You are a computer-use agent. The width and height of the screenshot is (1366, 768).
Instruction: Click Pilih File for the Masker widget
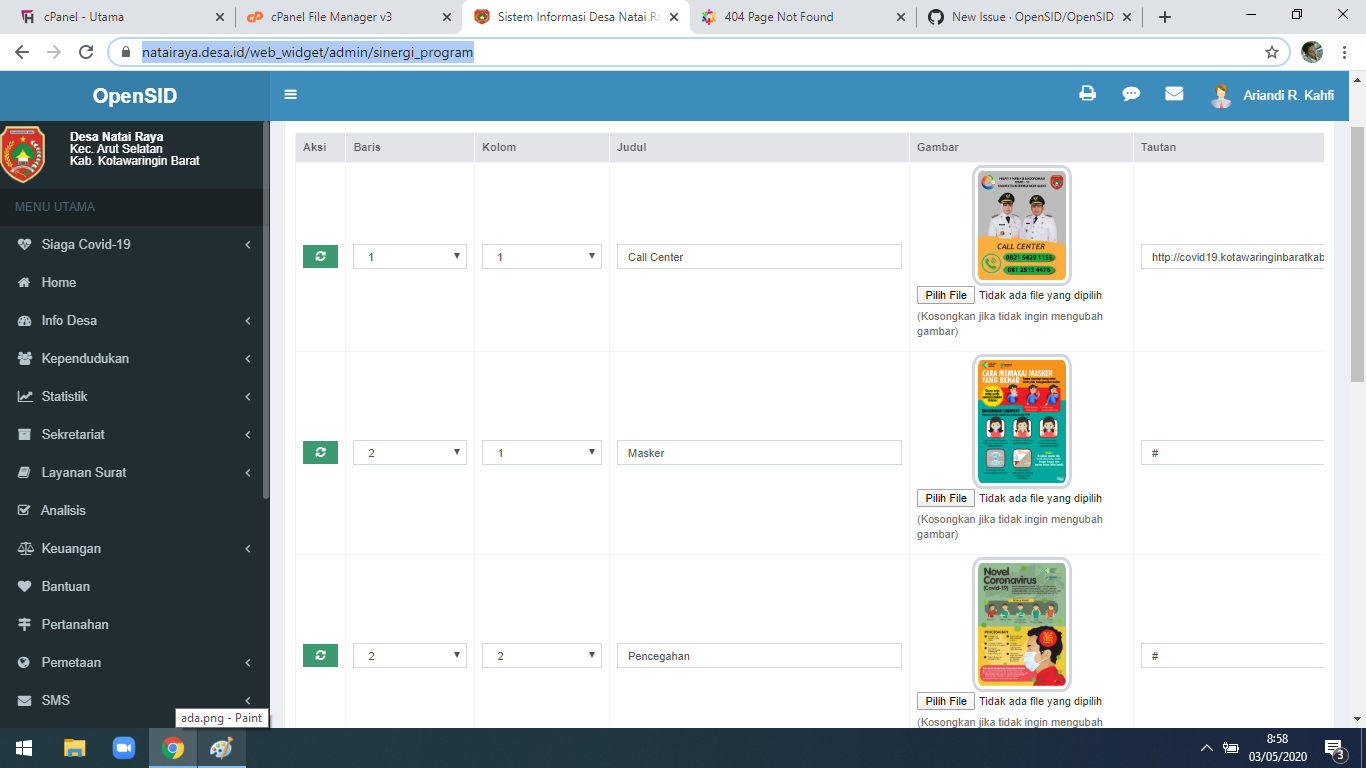(x=944, y=497)
